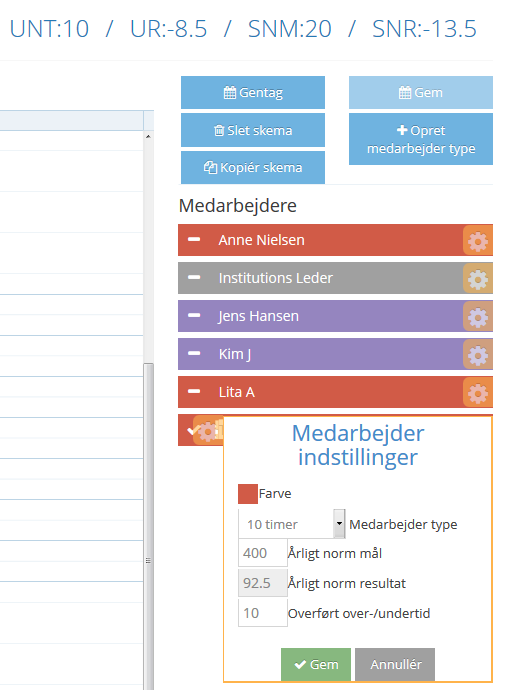
Task: Open settings gear for Jens Hansen
Action: [x=478, y=316]
